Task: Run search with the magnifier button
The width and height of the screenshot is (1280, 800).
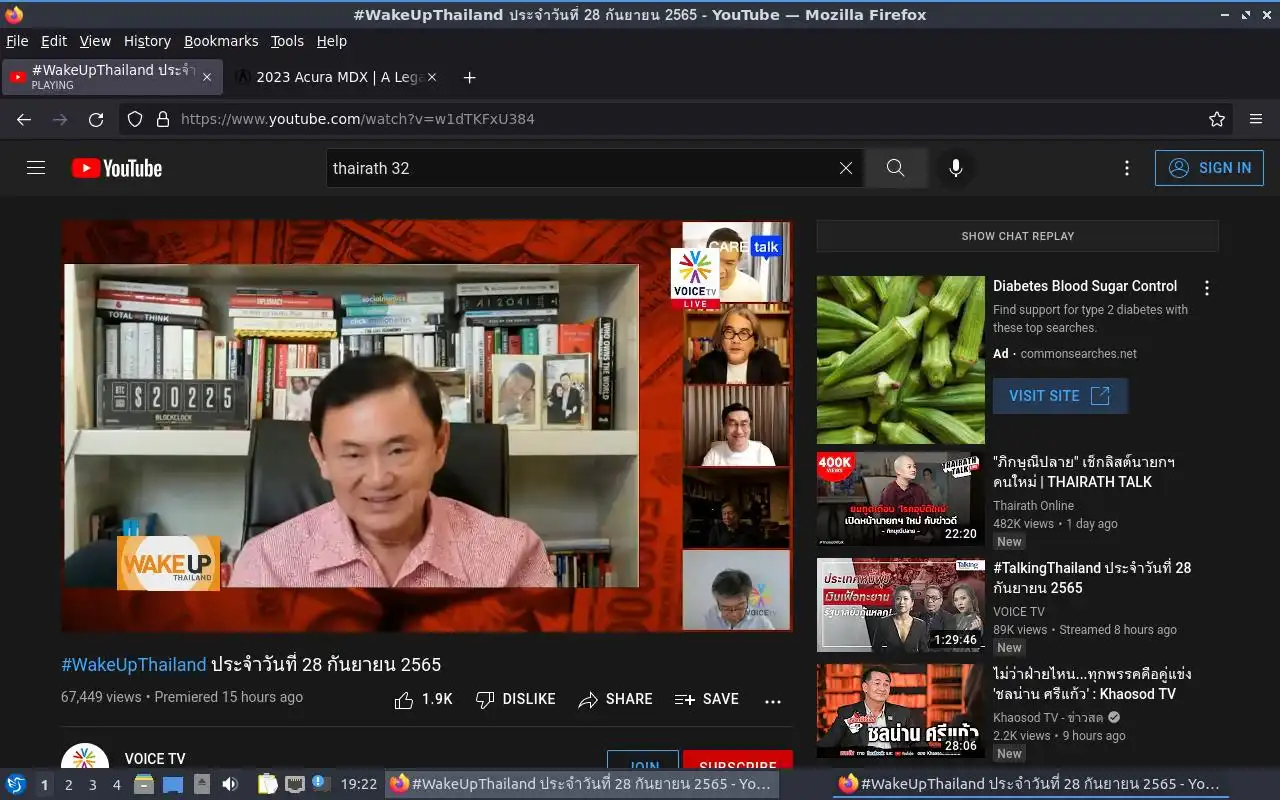Action: tap(895, 168)
